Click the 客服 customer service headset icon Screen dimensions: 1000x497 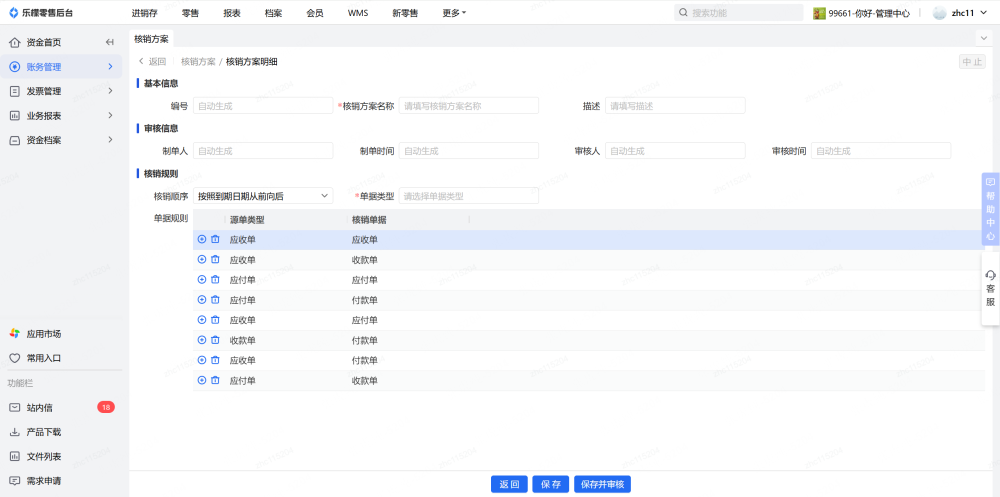990,275
